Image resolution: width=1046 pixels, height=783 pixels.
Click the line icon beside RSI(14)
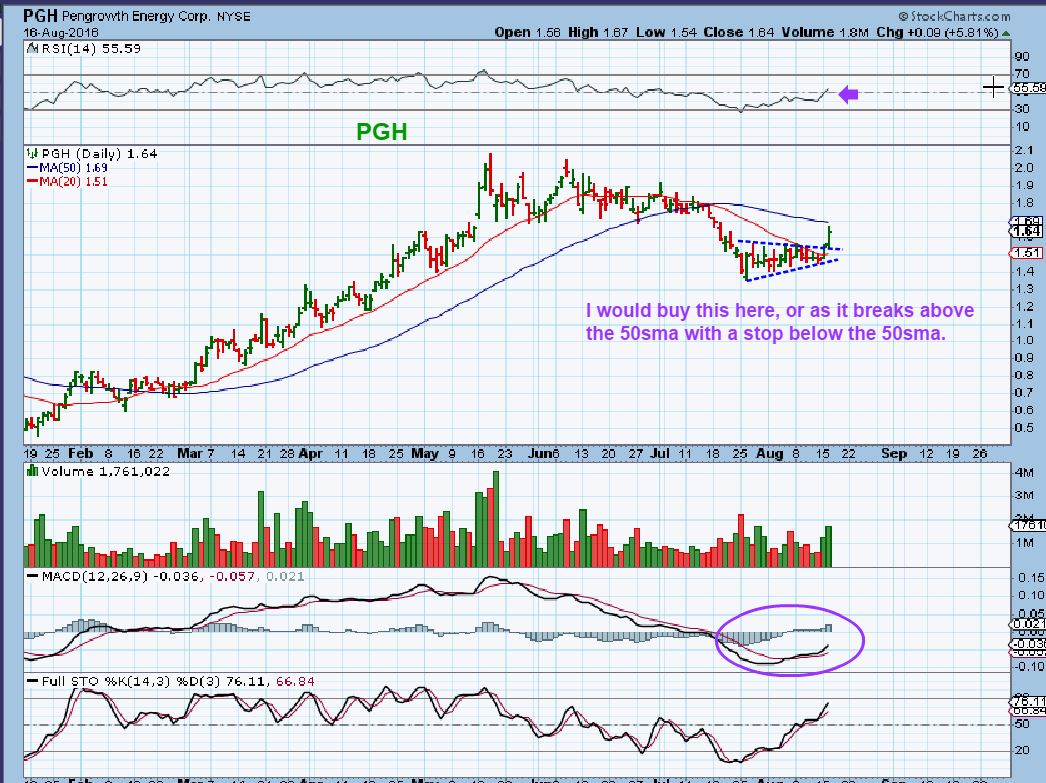pyautogui.click(x=32, y=48)
